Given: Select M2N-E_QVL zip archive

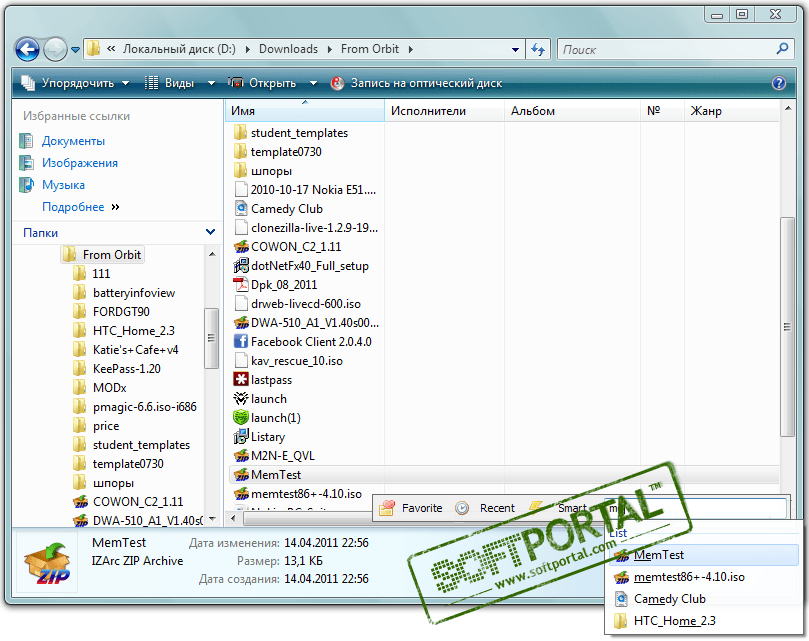Looking at the screenshot, I should pyautogui.click(x=283, y=456).
